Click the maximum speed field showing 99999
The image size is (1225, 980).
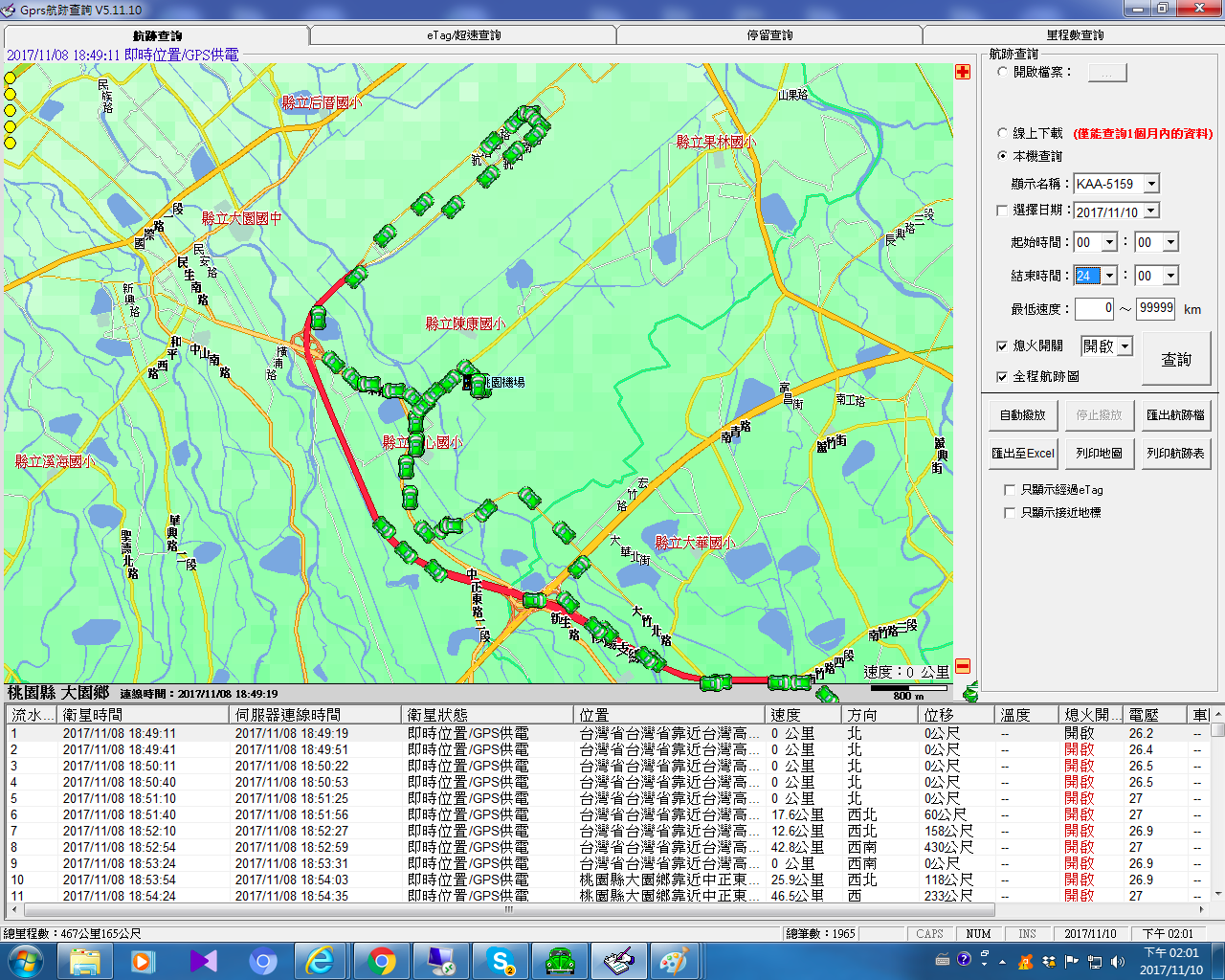pyautogui.click(x=1155, y=308)
